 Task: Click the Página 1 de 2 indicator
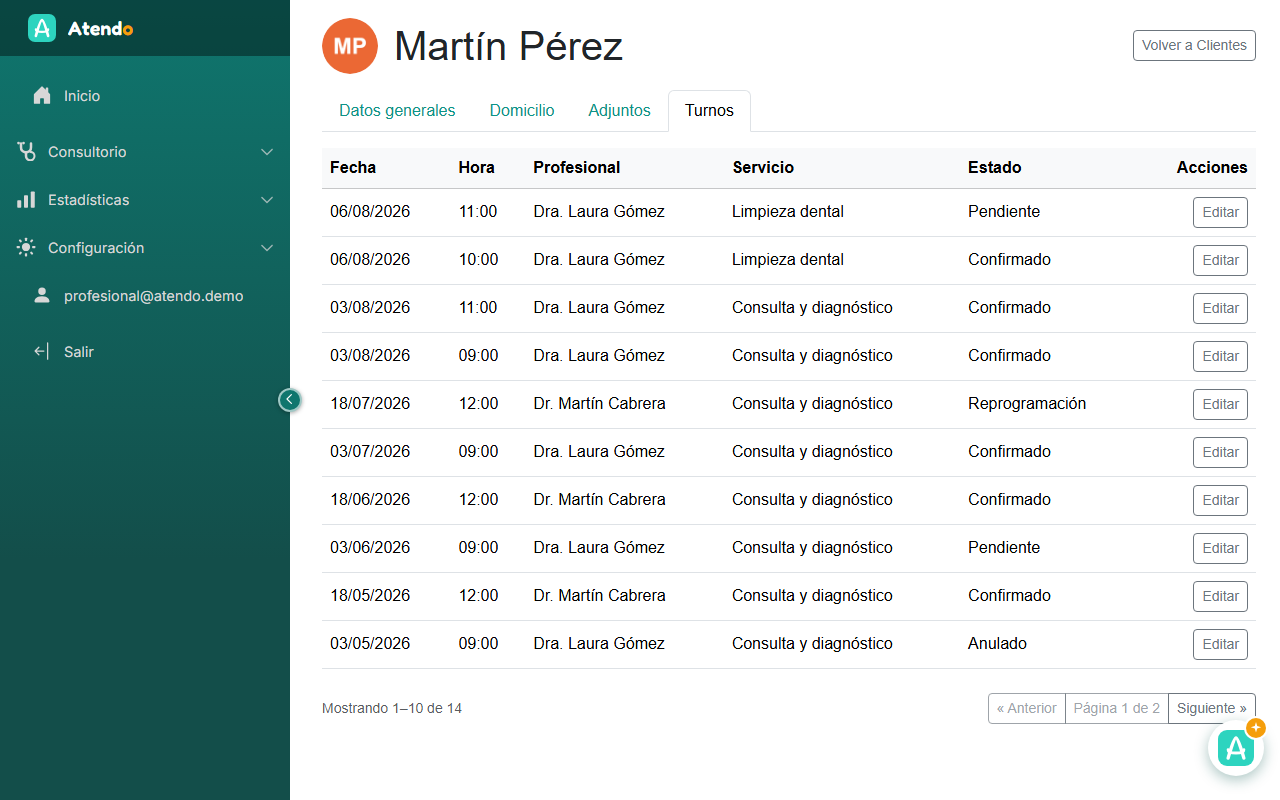coord(1117,708)
